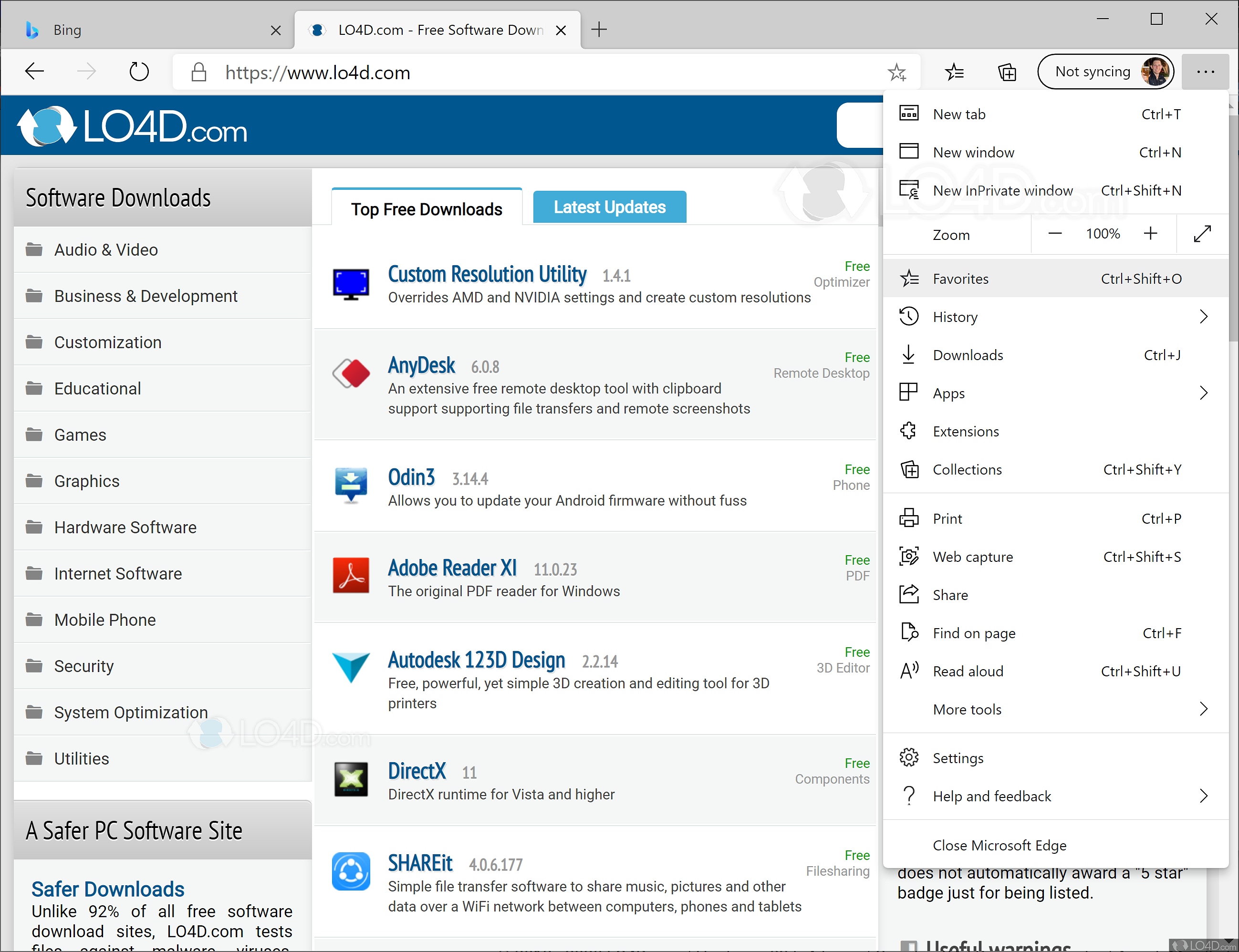Click the SHAREit app icon

pyautogui.click(x=351, y=871)
